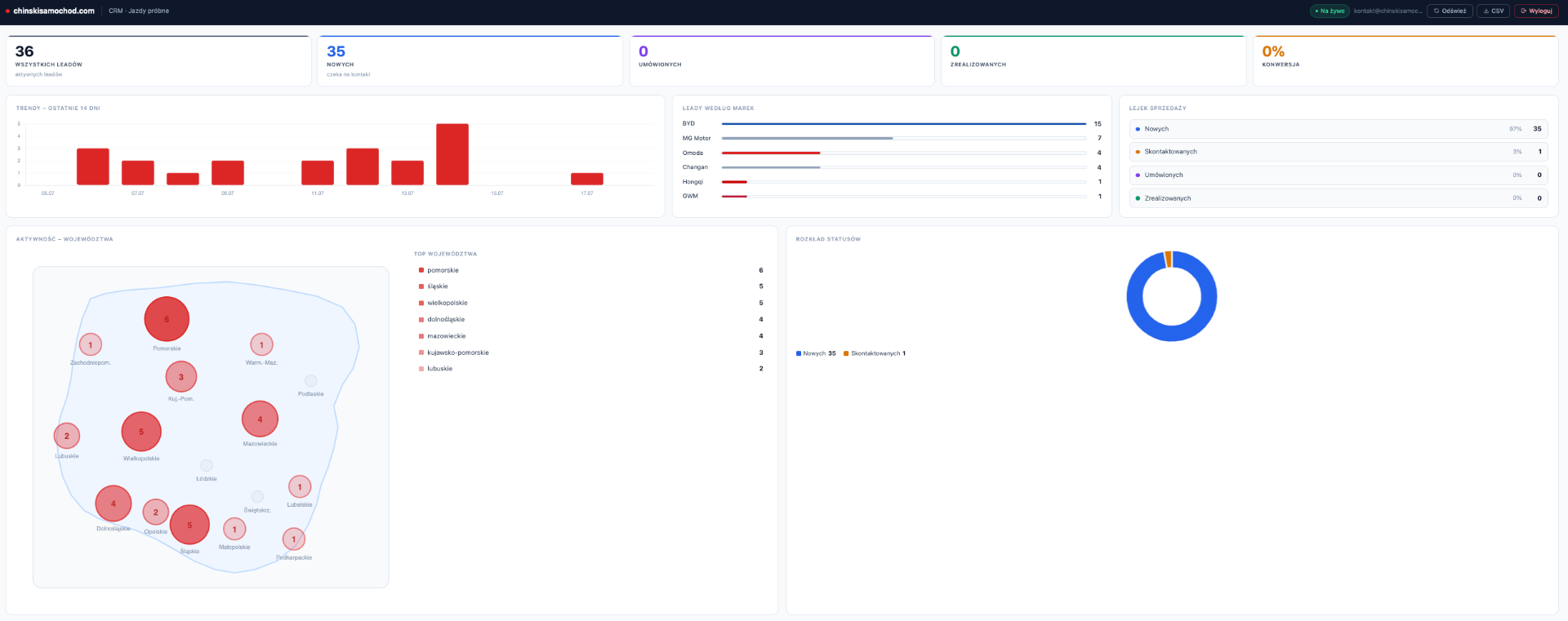Download leads using the CSV button
The height and width of the screenshot is (621, 1568).
click(1493, 11)
